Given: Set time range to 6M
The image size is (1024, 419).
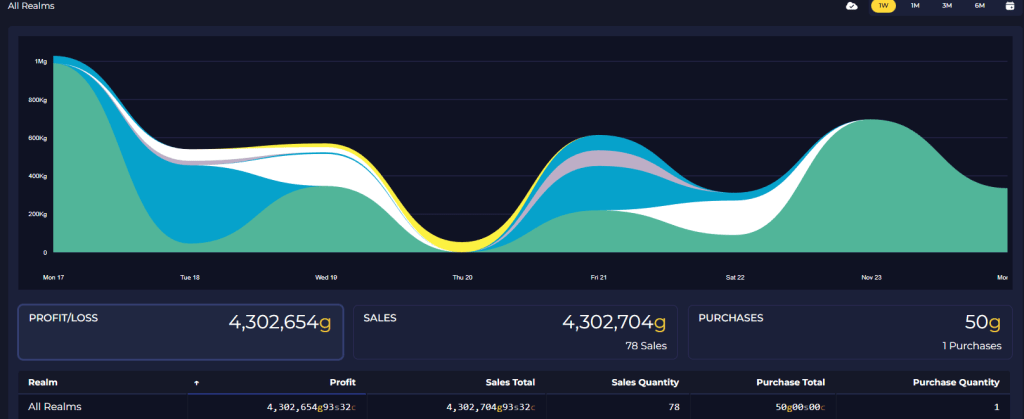Looking at the screenshot, I should coord(979,6).
